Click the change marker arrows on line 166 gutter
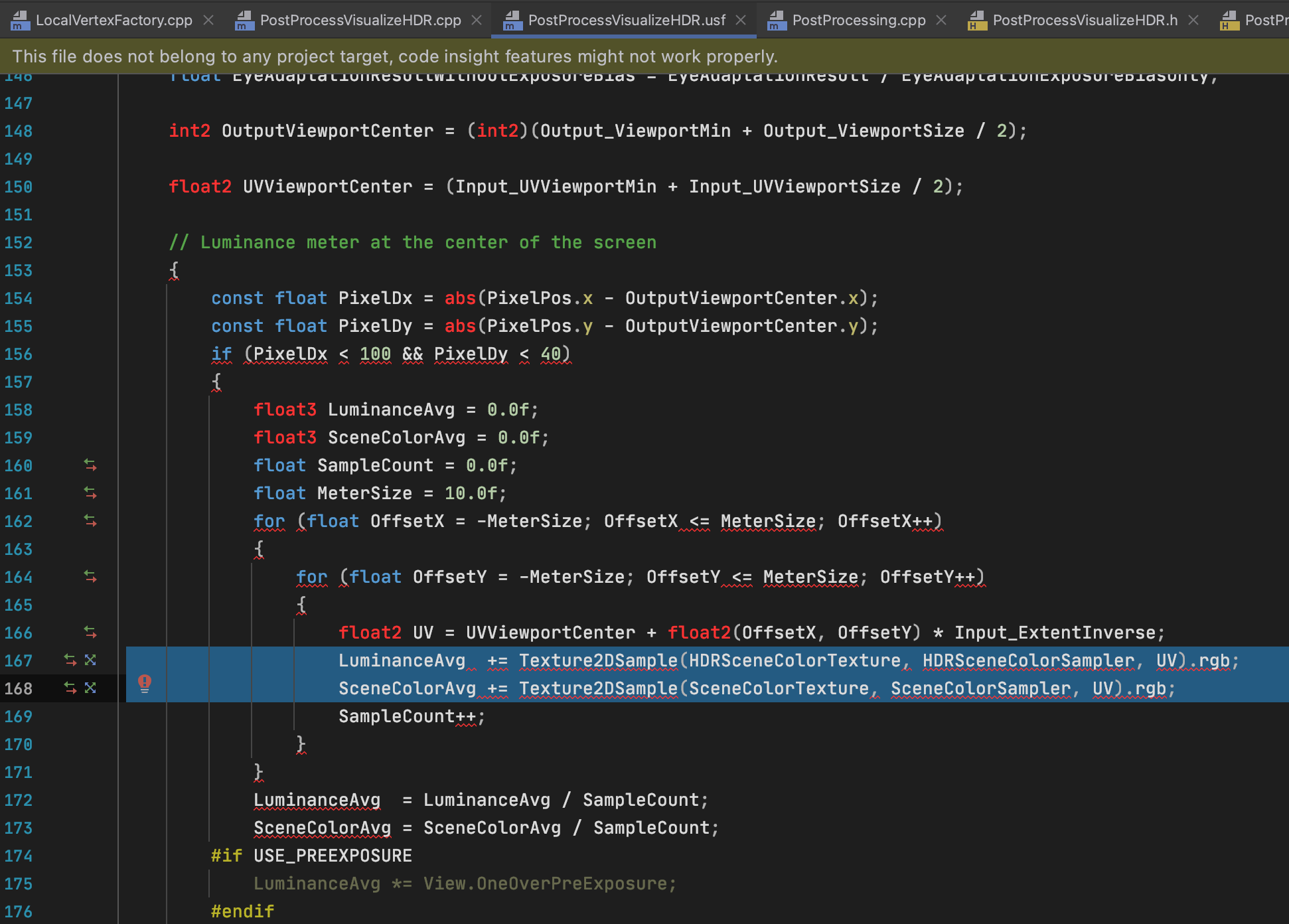1289x924 pixels. point(90,633)
